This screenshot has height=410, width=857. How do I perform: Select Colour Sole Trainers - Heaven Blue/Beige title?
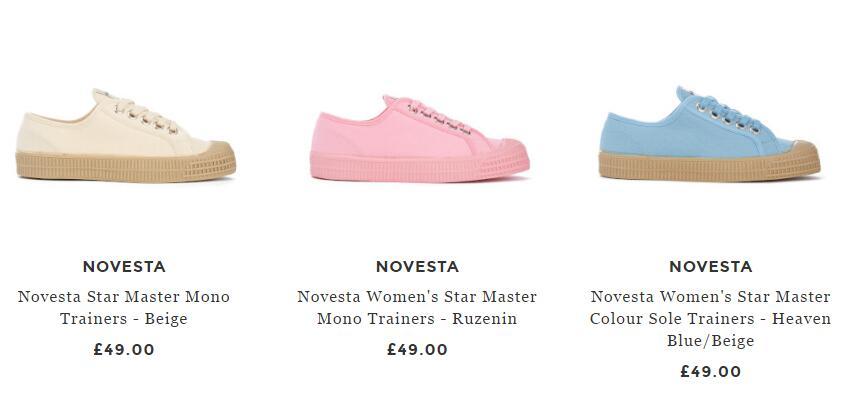[x=711, y=318]
